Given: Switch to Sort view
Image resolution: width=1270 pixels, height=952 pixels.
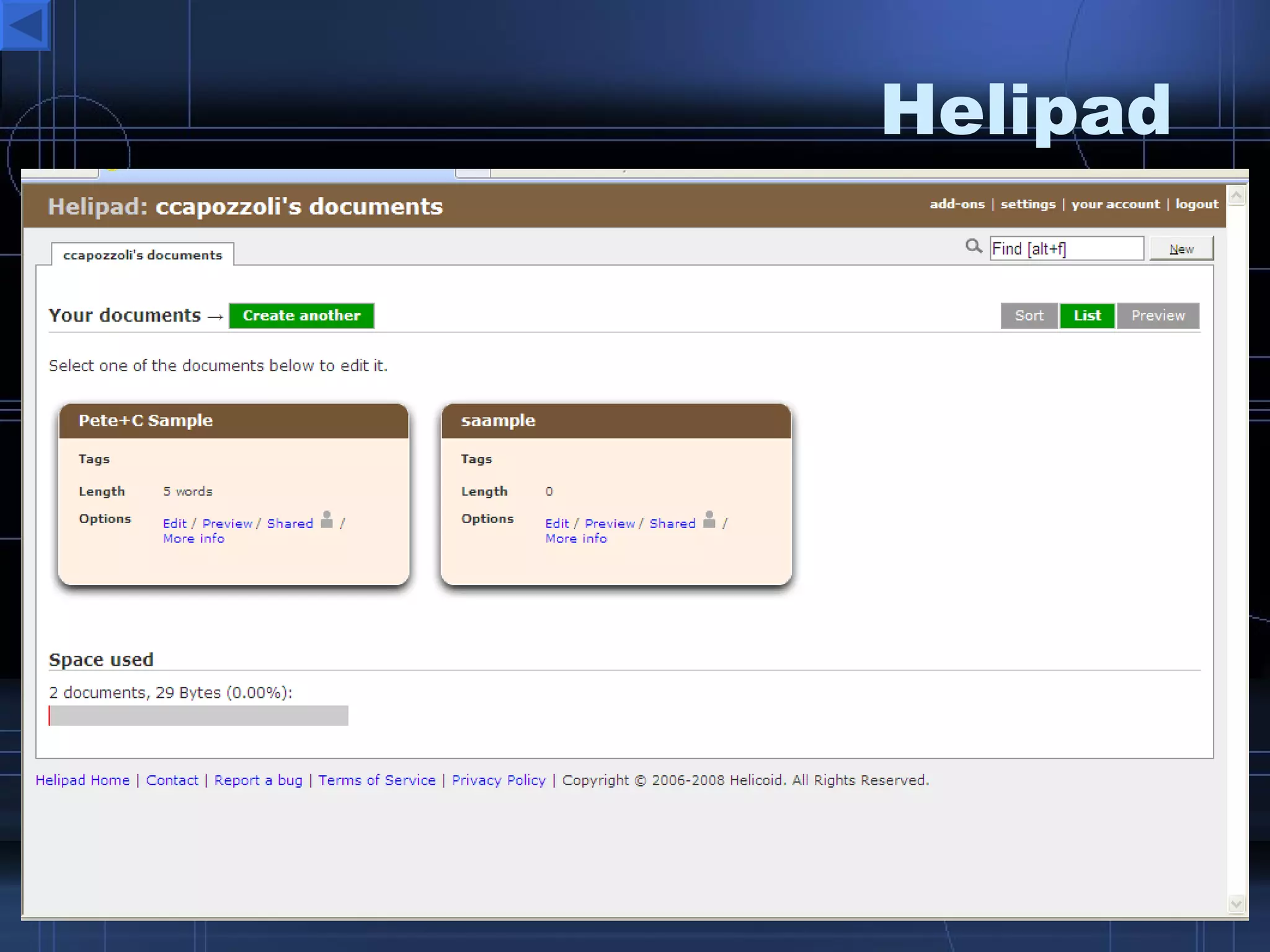Looking at the screenshot, I should (1029, 315).
